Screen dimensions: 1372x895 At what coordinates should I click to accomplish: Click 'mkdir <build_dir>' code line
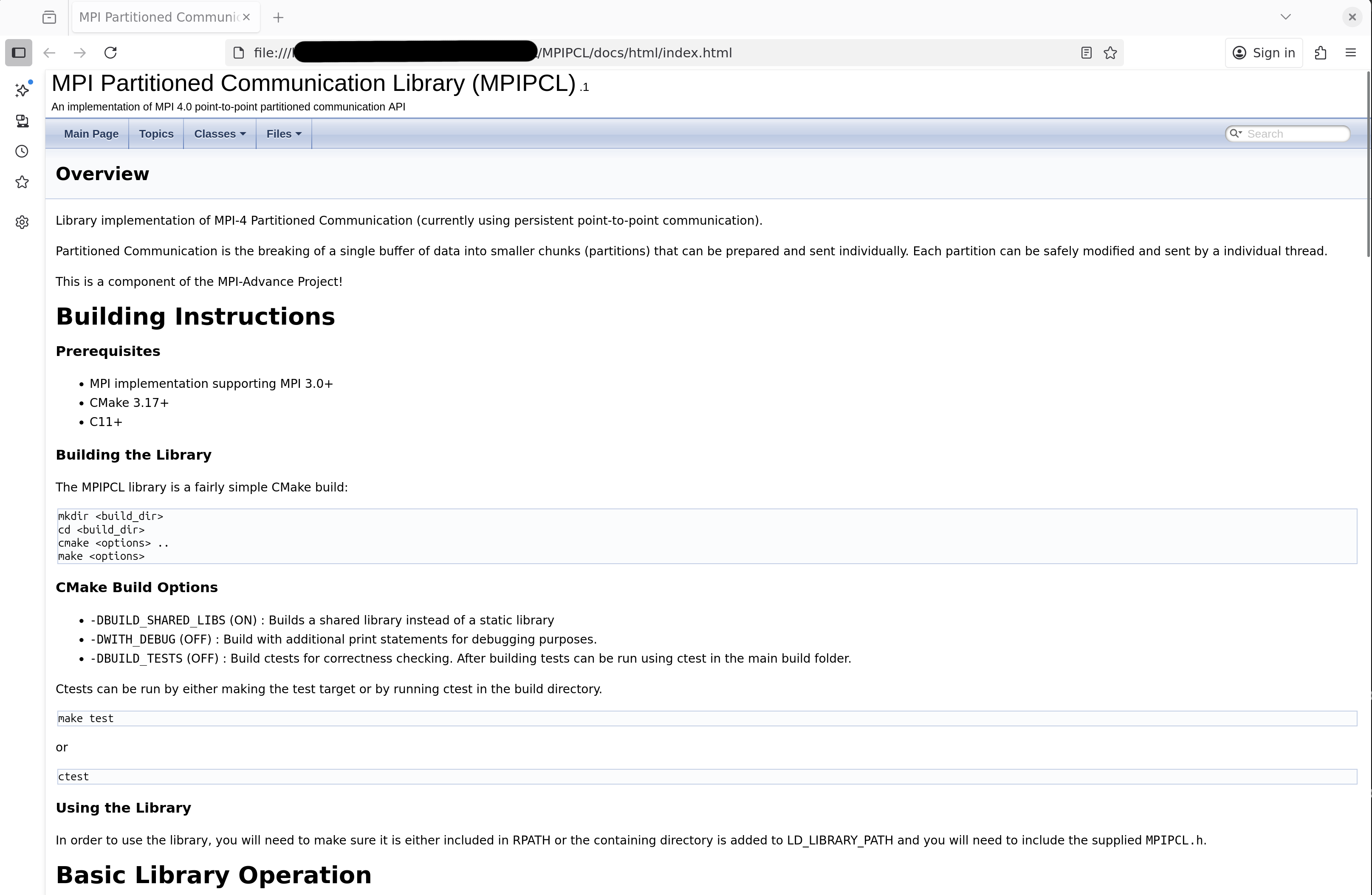pyautogui.click(x=111, y=517)
